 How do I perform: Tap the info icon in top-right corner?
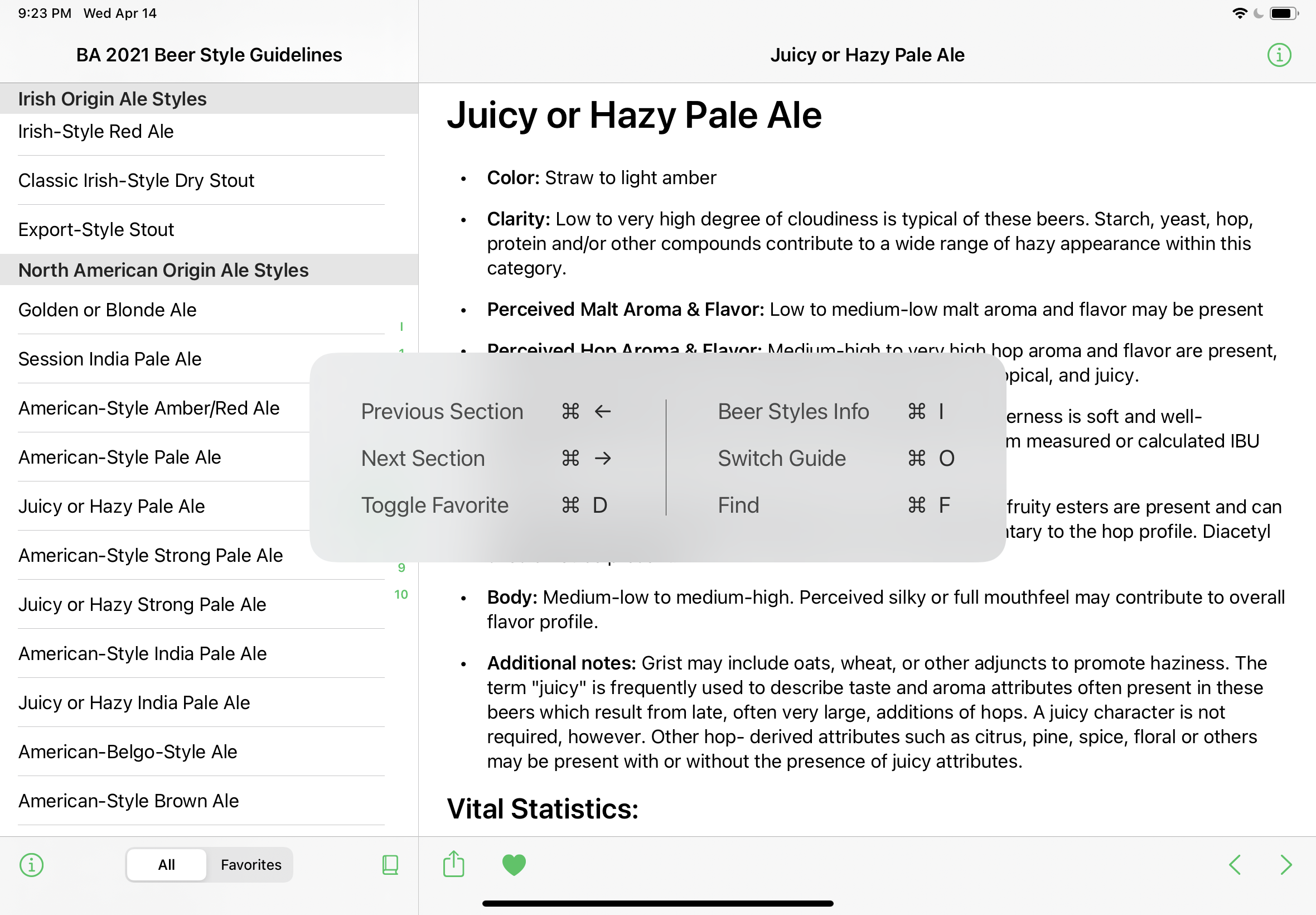[x=1279, y=55]
